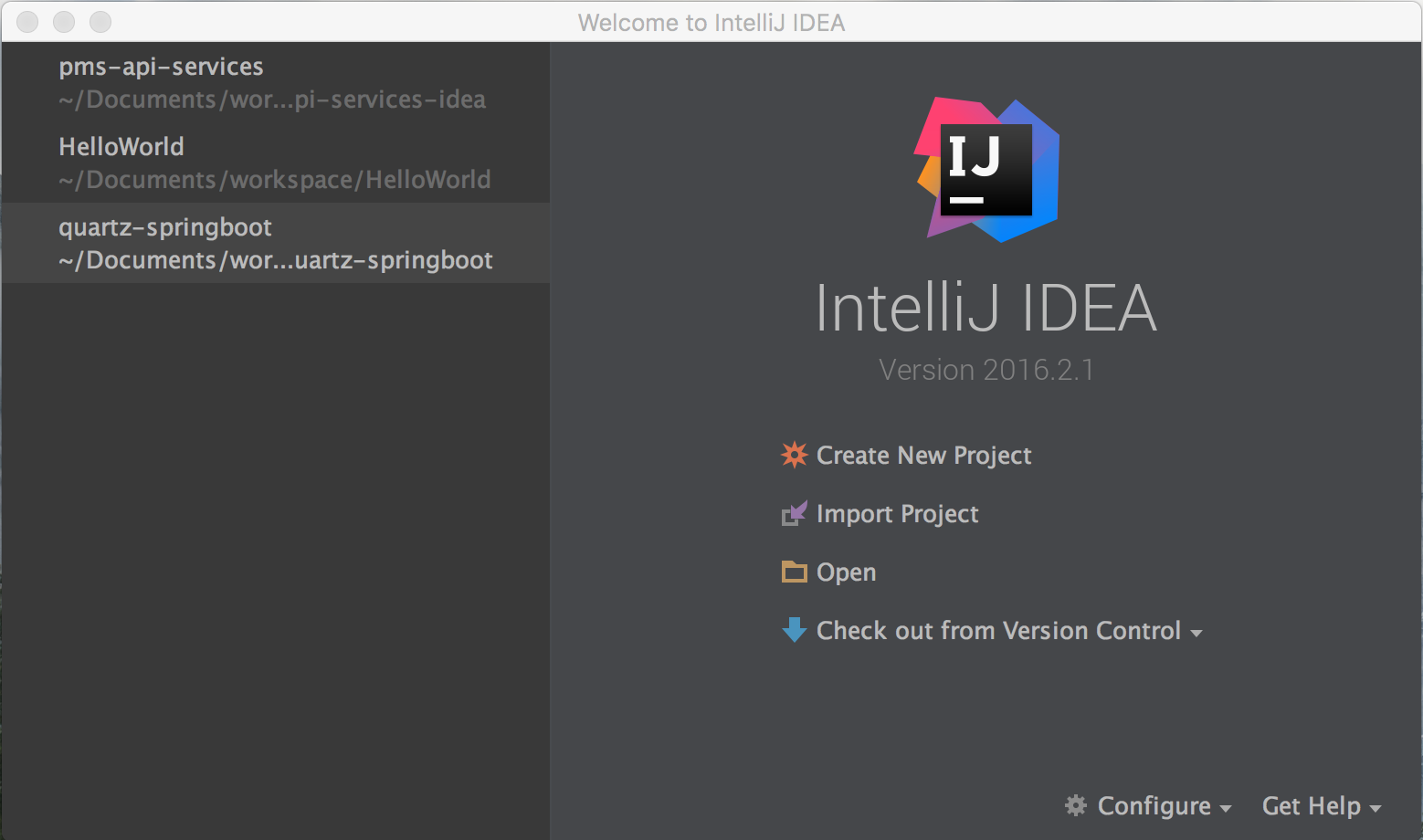Viewport: 1423px width, 840px height.
Task: Click path ~/Documents/workspace/HelloWorld
Action: pos(275,180)
